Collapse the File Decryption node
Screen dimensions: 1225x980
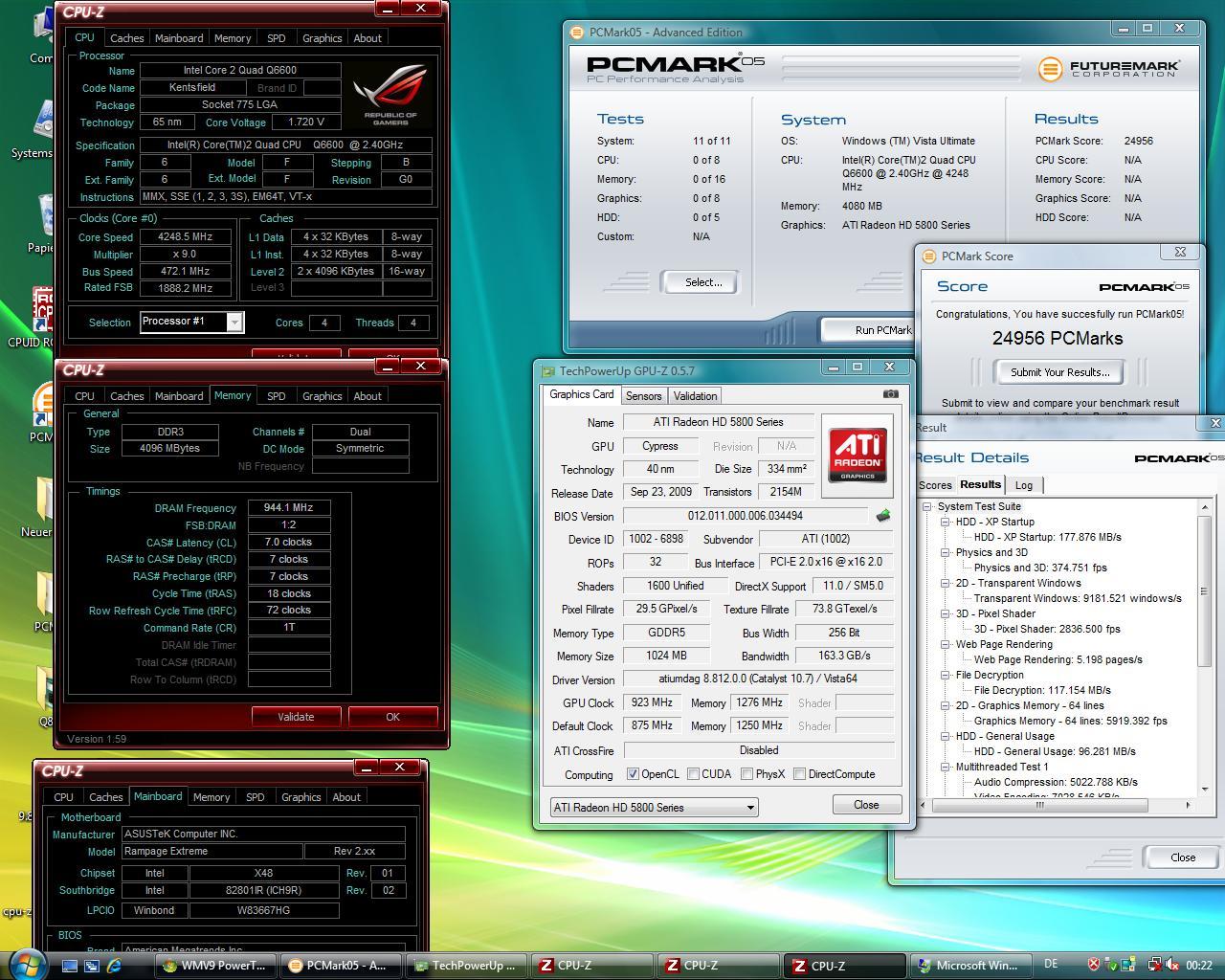(x=945, y=676)
